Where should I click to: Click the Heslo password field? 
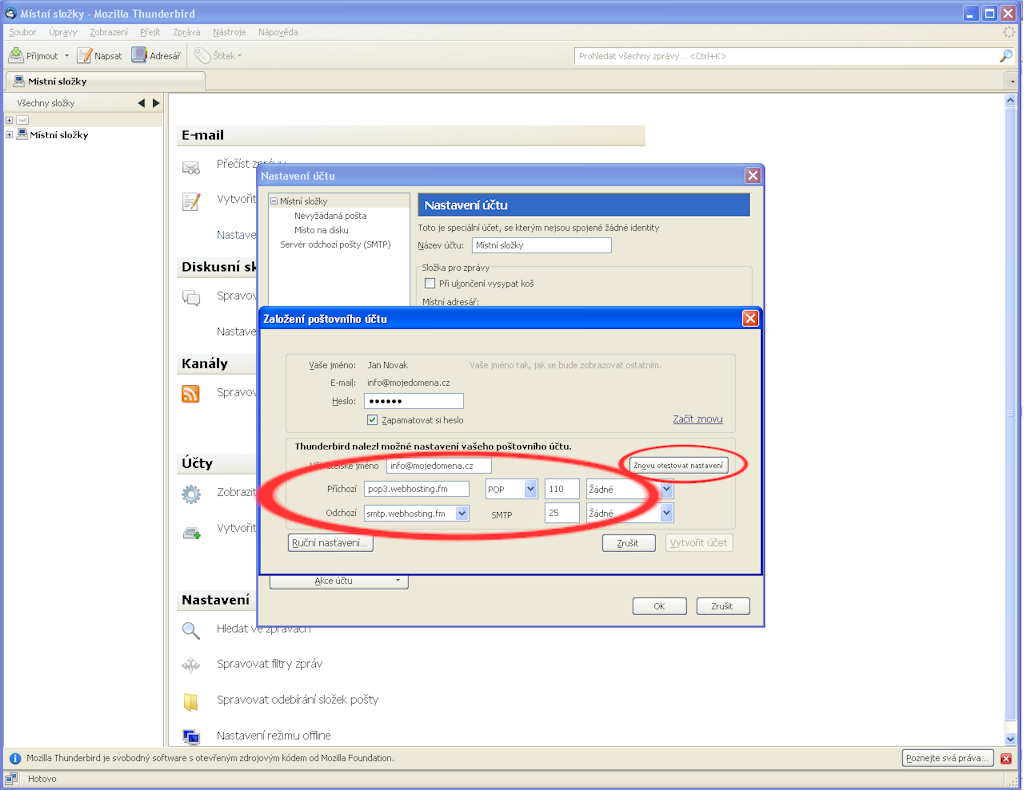coord(413,401)
